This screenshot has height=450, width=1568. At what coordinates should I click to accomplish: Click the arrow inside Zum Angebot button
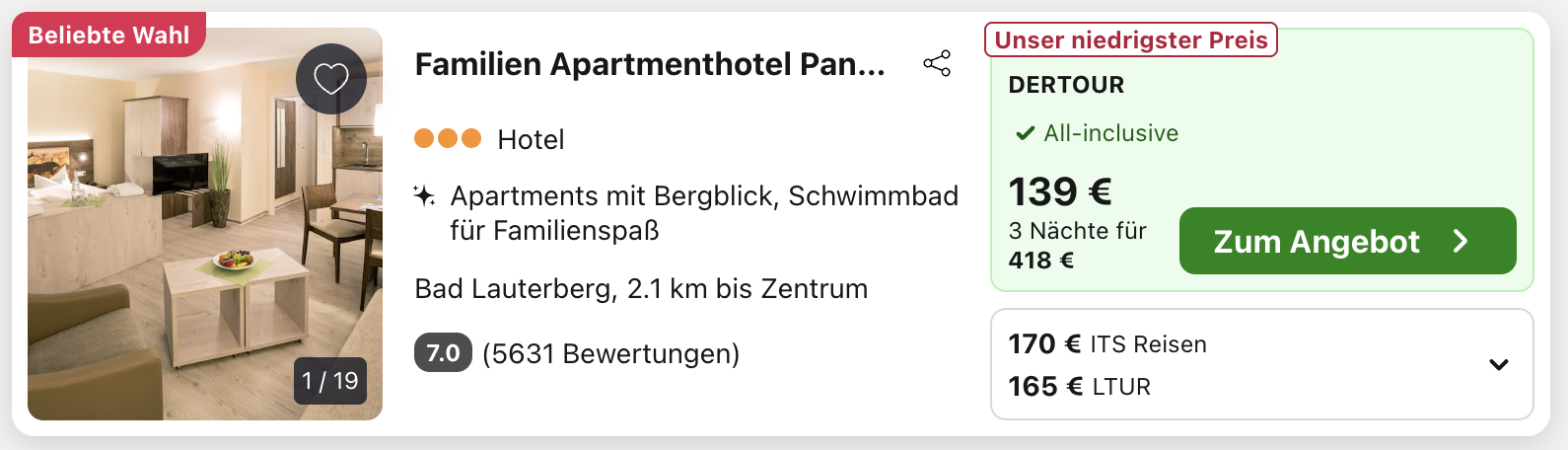pos(1461,241)
